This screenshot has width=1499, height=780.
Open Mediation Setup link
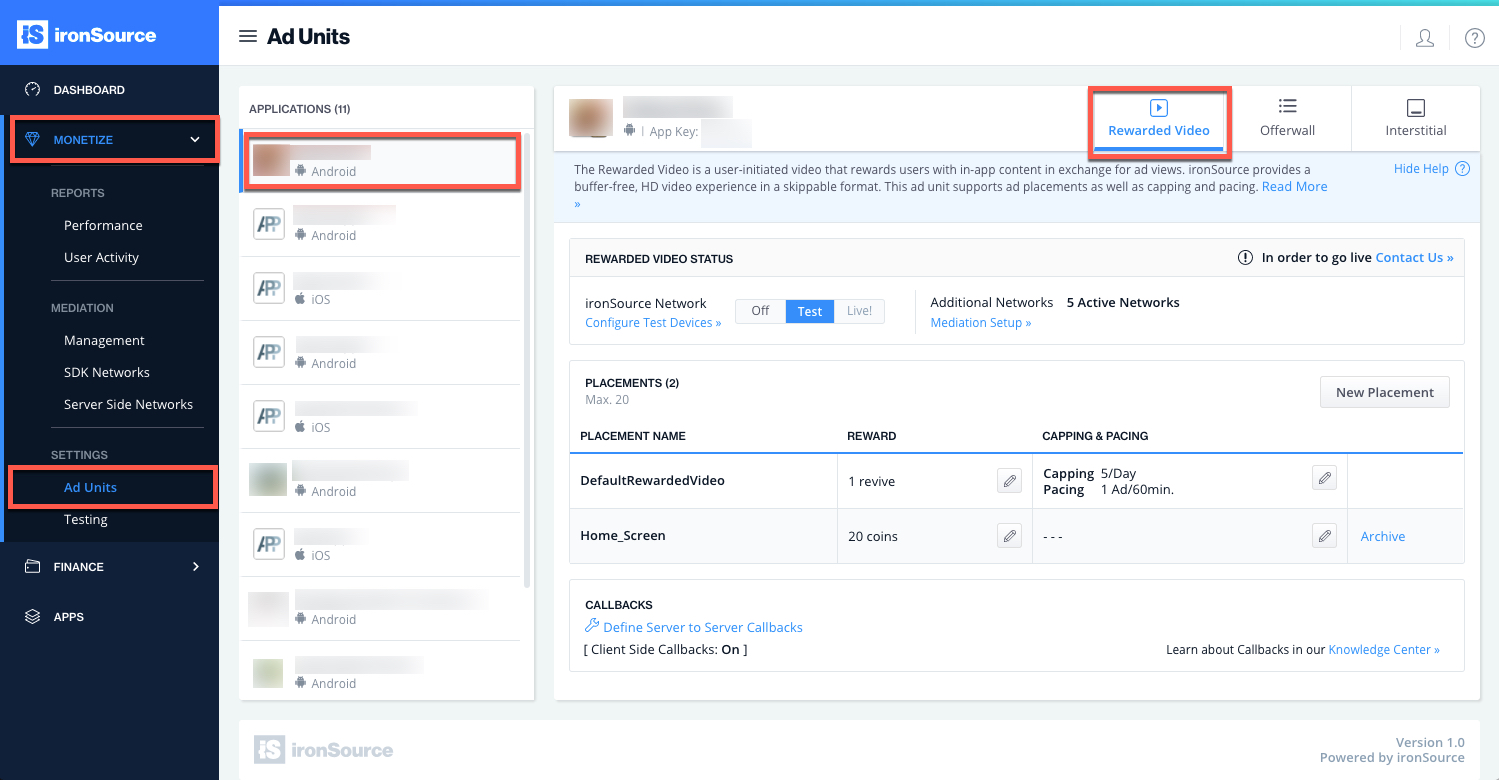(981, 322)
